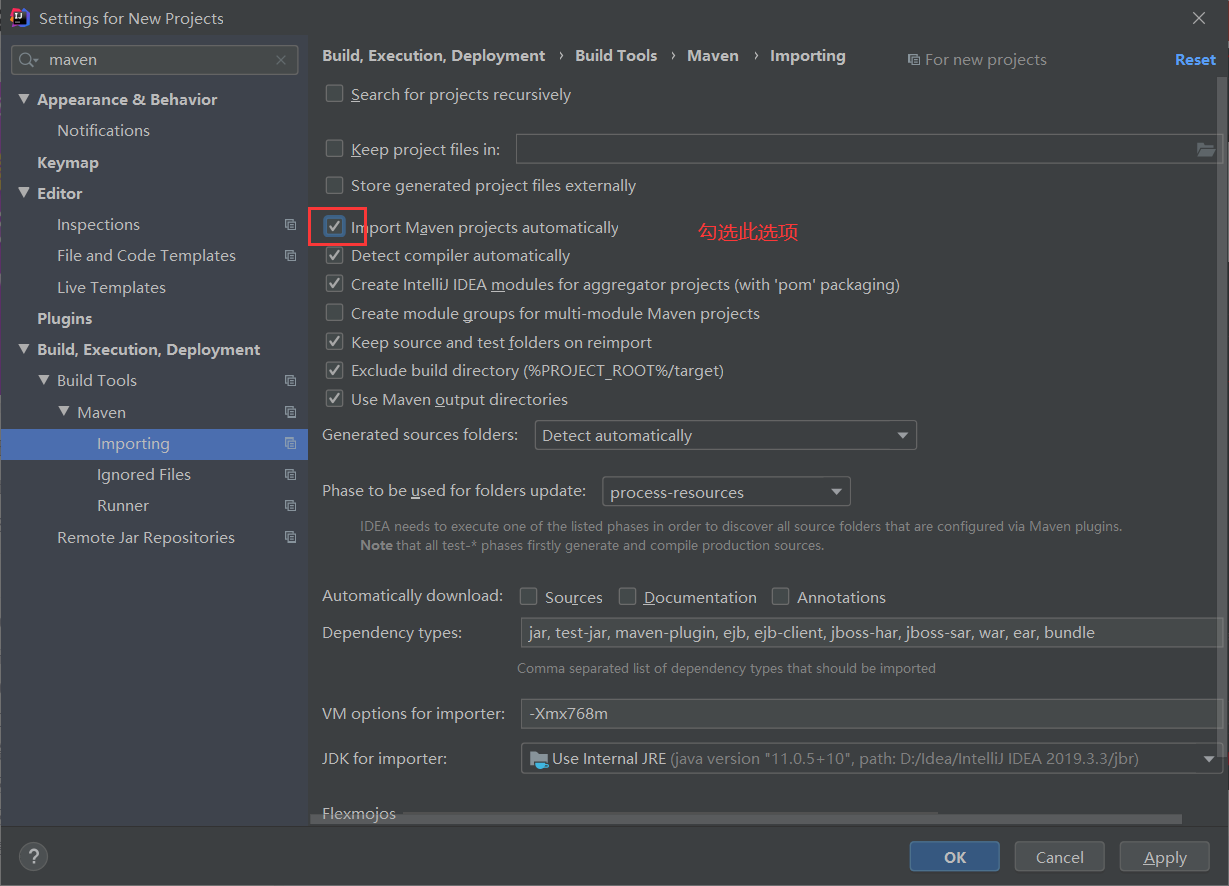Click the search magnifier icon in settings search
This screenshot has height=886, width=1229.
point(28,60)
